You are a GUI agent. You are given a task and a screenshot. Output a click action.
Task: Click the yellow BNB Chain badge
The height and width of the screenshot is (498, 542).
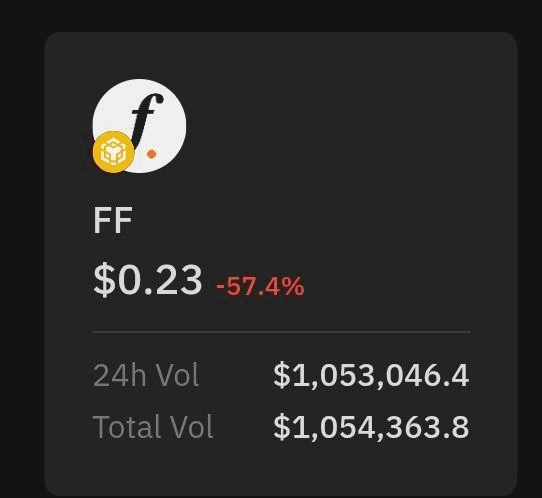113,152
